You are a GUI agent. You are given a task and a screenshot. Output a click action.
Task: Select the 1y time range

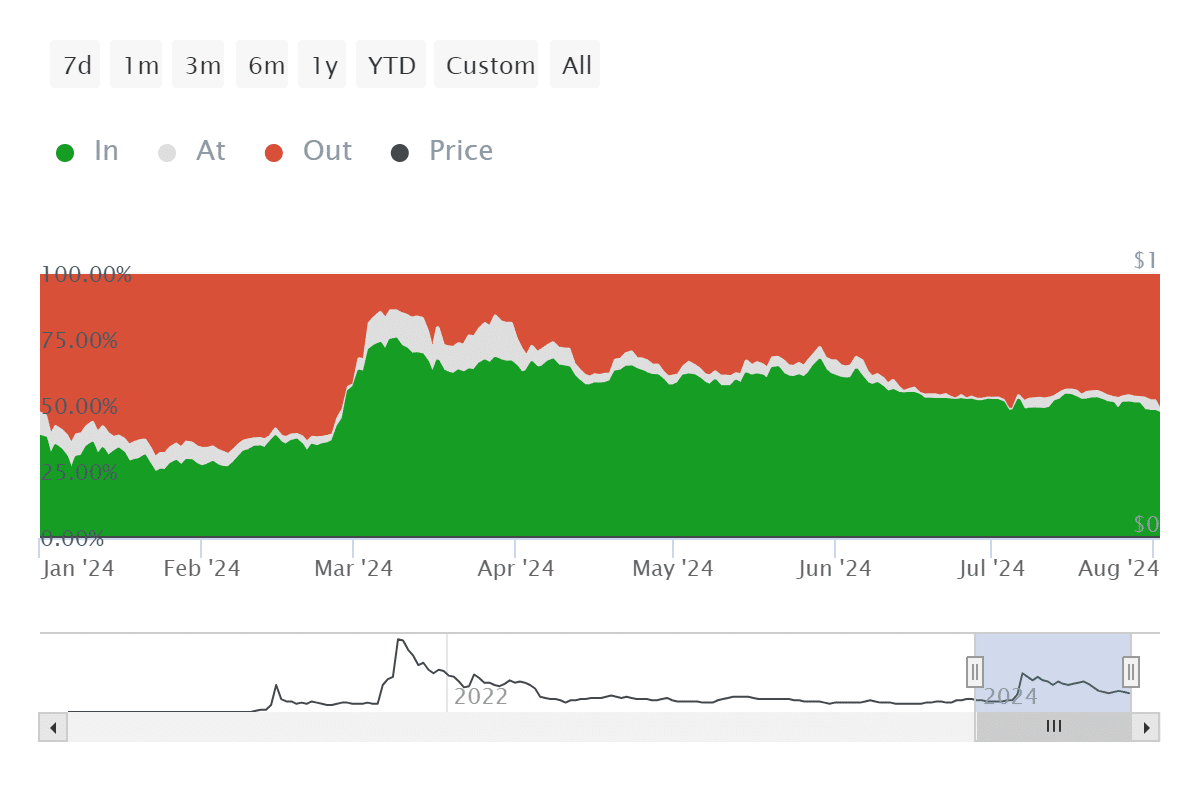323,65
